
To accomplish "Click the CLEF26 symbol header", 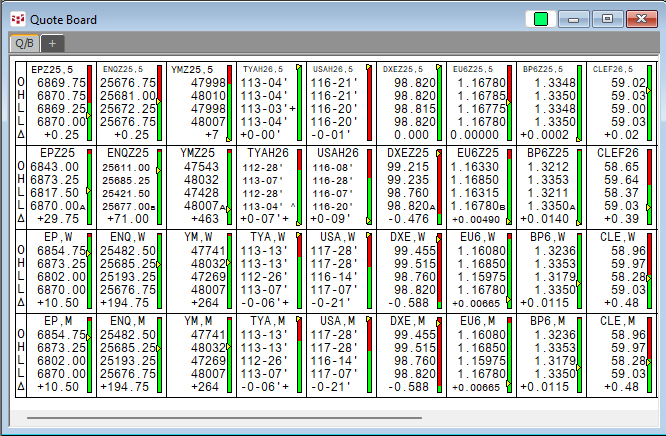I will point(620,153).
